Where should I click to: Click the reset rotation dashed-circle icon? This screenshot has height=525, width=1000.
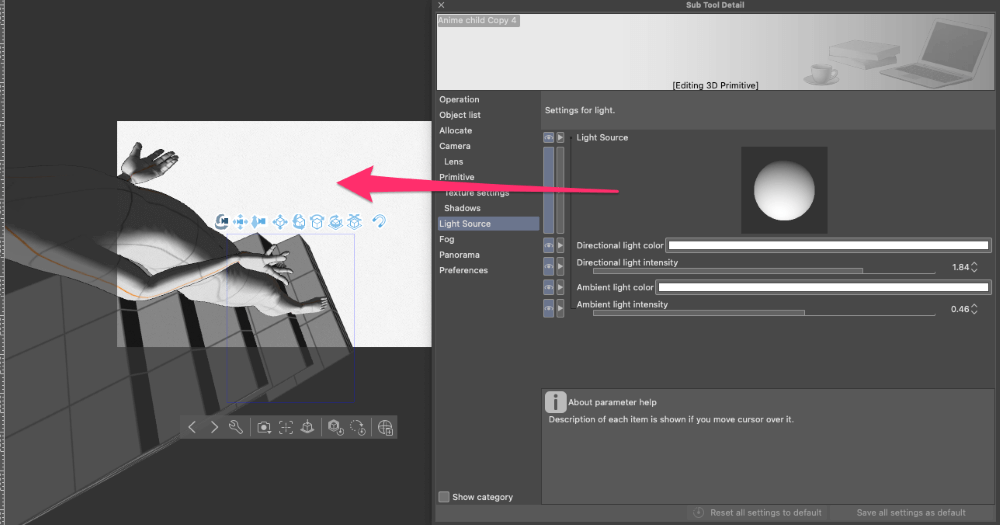click(x=358, y=427)
